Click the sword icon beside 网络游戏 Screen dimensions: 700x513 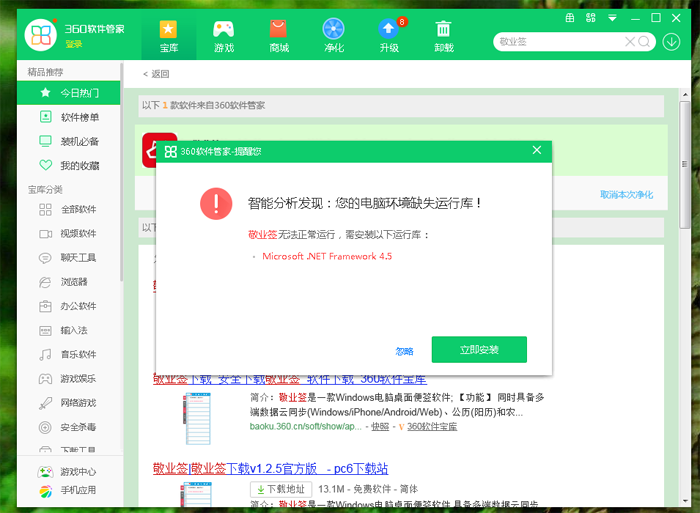[x=45, y=403]
